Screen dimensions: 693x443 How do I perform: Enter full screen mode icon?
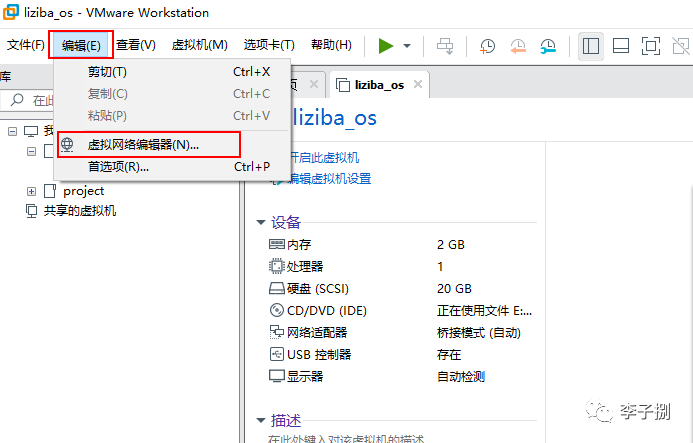651,46
